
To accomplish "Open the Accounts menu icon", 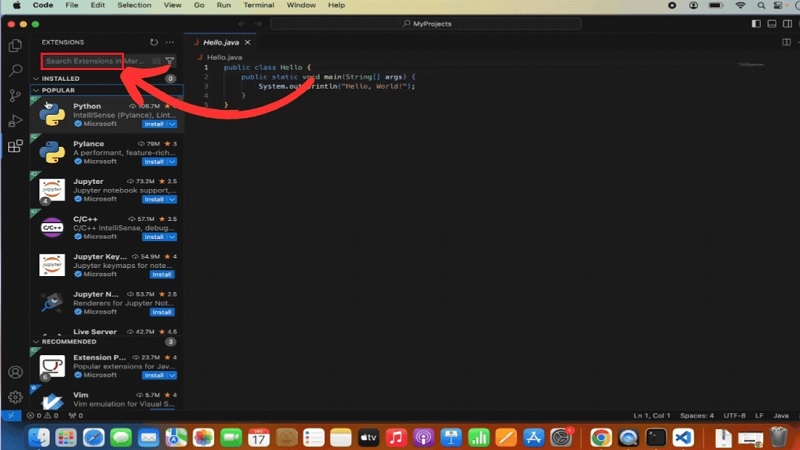I will point(15,372).
